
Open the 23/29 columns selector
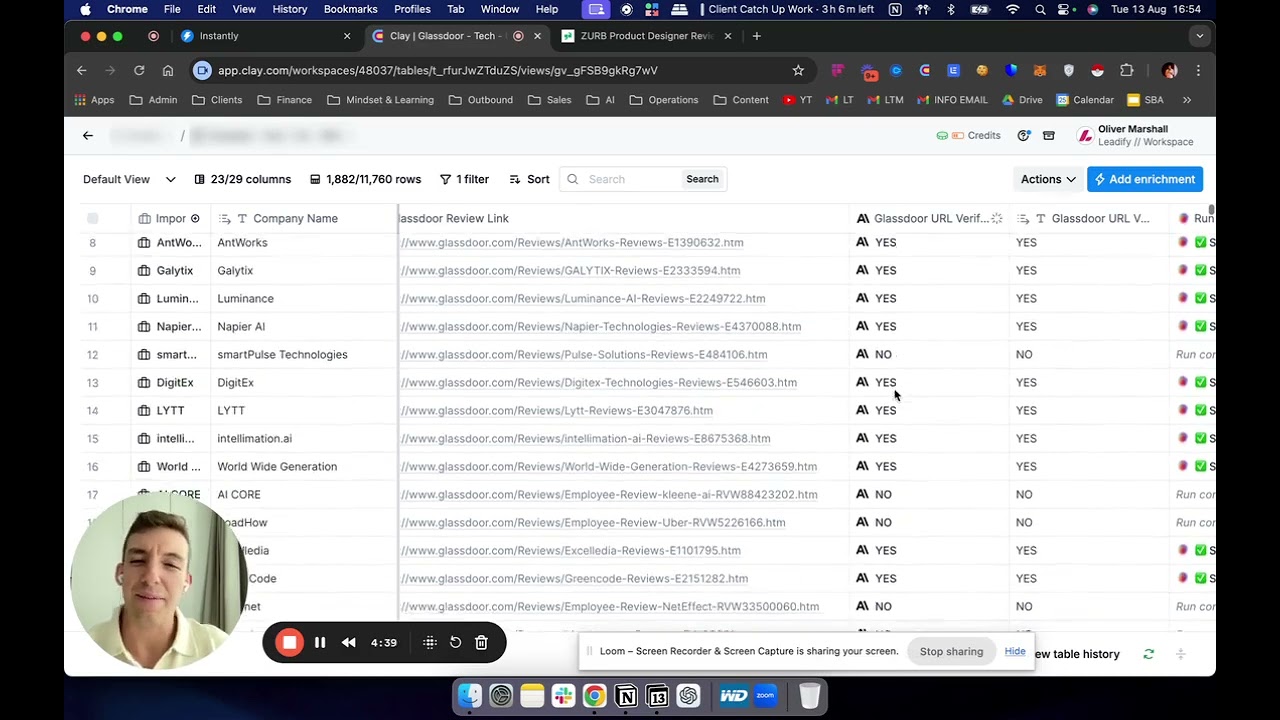click(243, 179)
